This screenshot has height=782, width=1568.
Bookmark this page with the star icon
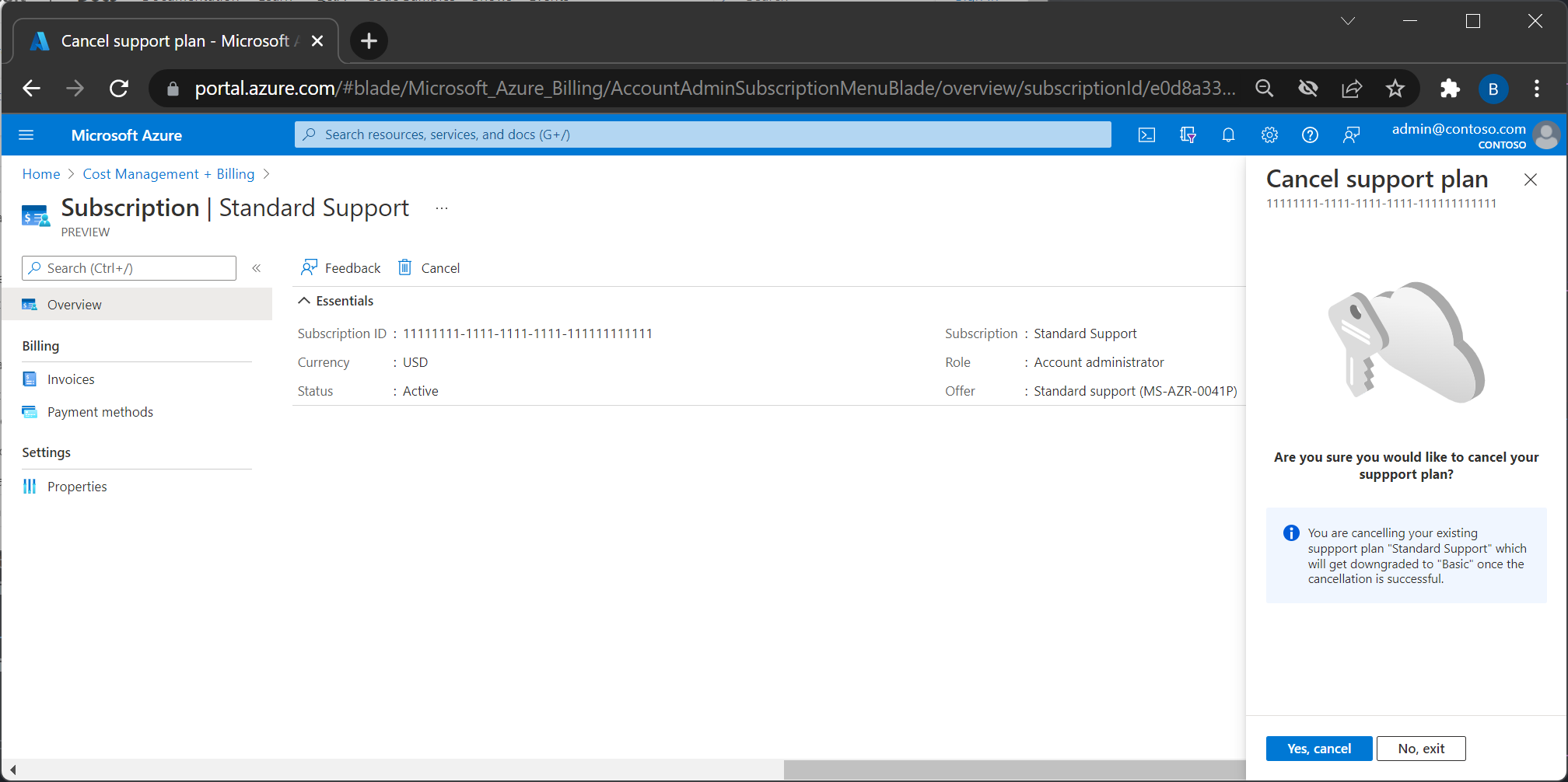(1395, 89)
